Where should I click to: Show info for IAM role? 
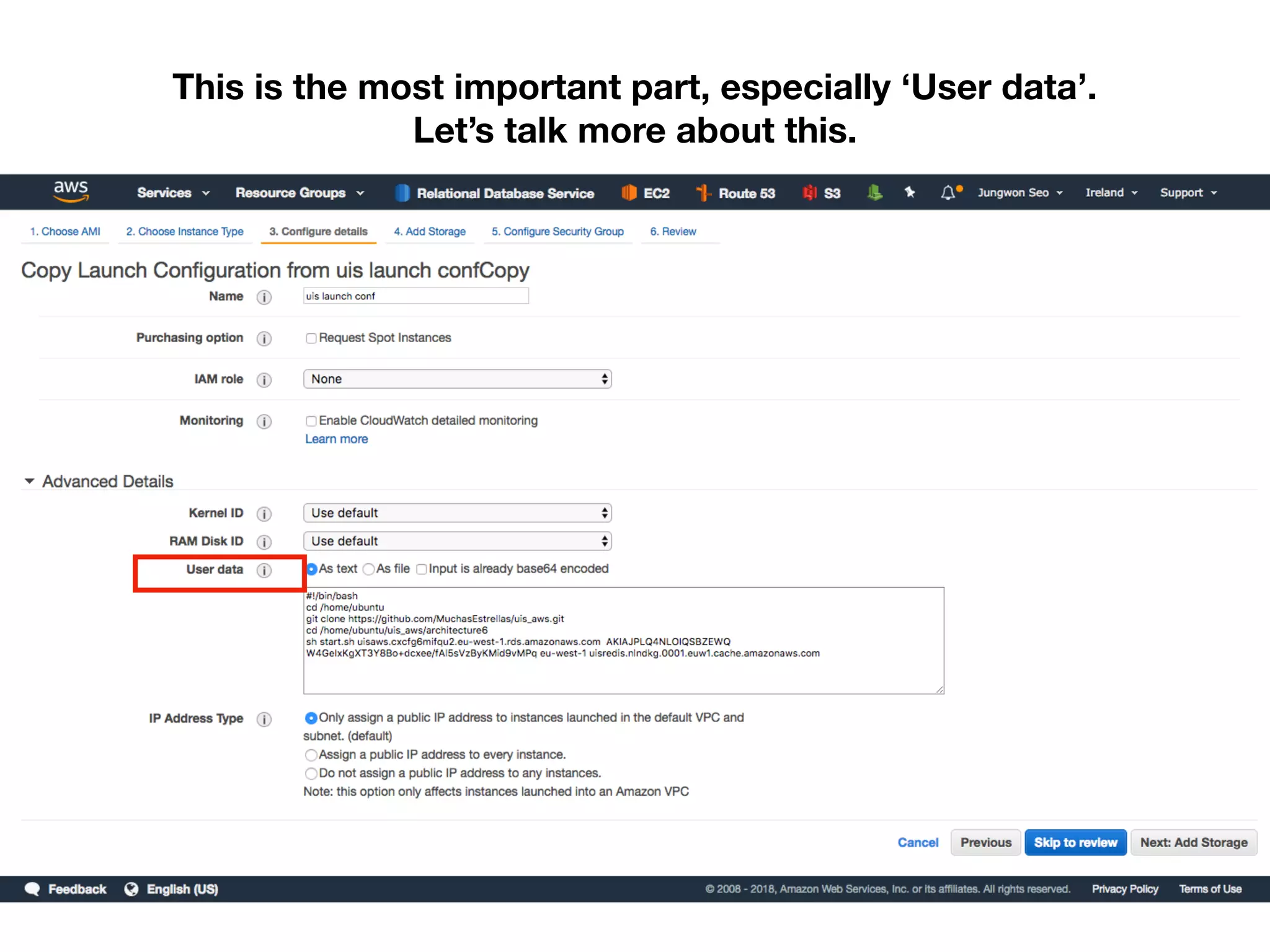click(x=264, y=380)
